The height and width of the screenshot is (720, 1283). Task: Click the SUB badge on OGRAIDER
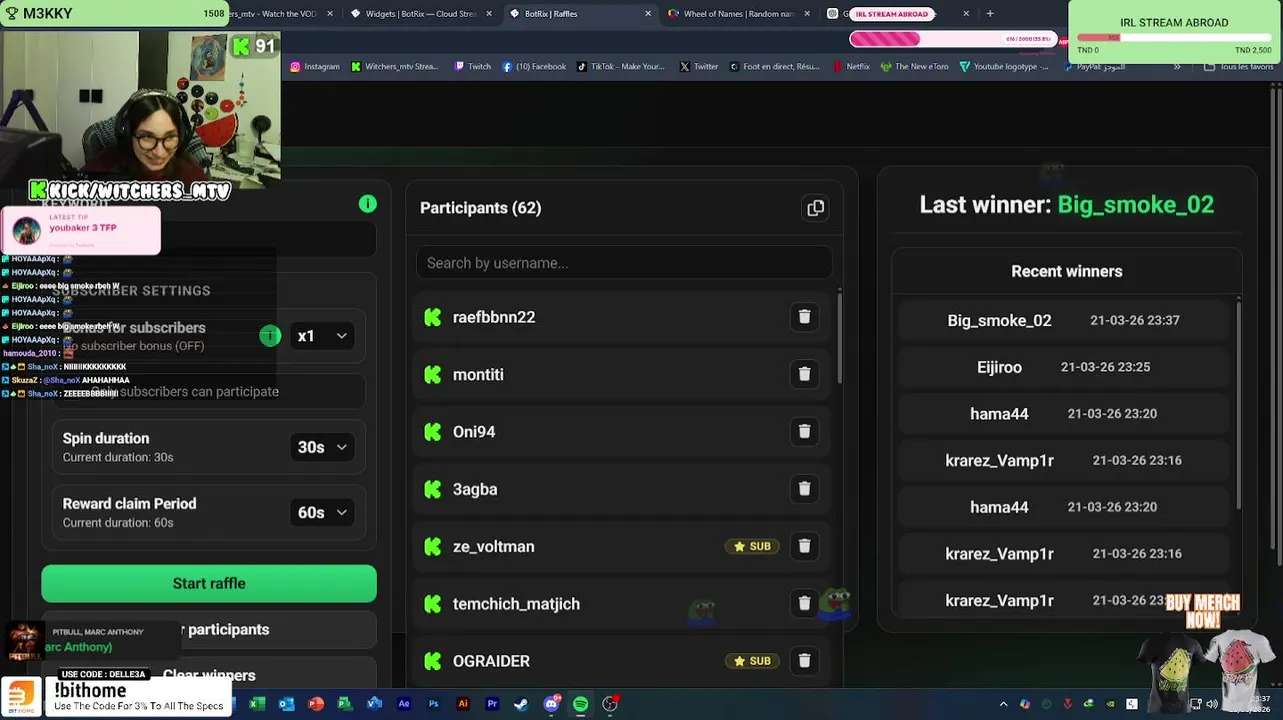pos(752,661)
